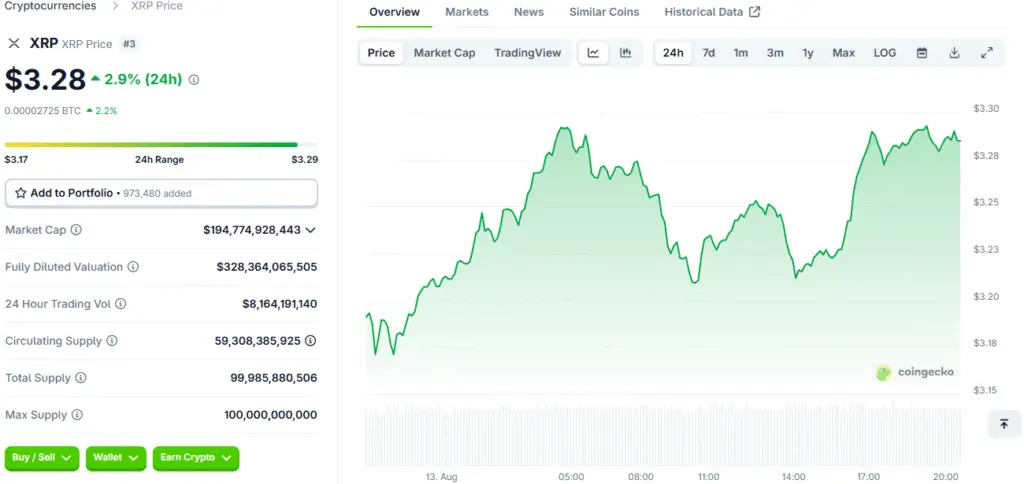This screenshot has height=484, width=1024.
Task: Click the 100,000,000,000 max supply value
Action: pyautogui.click(x=270, y=415)
